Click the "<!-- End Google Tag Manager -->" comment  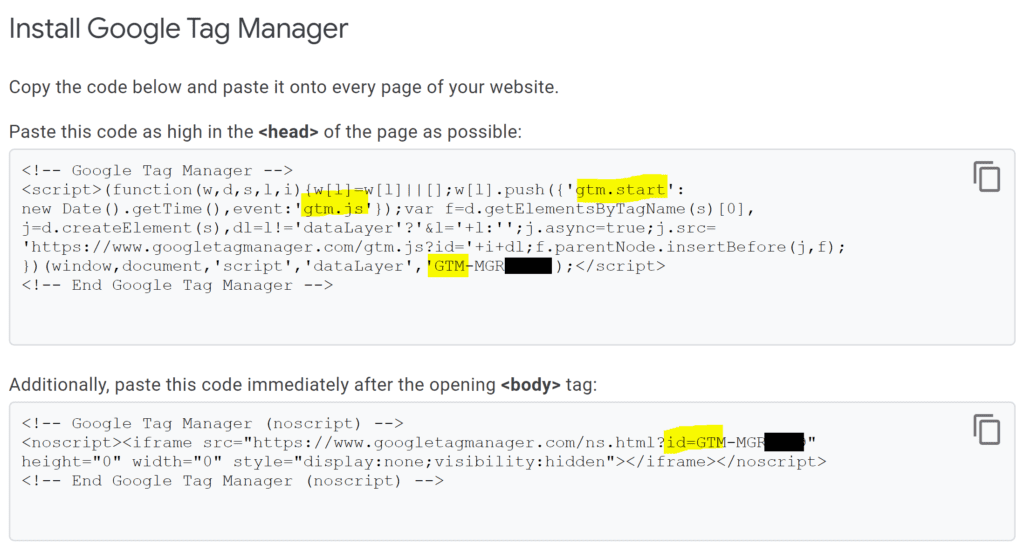pyautogui.click(x=177, y=285)
